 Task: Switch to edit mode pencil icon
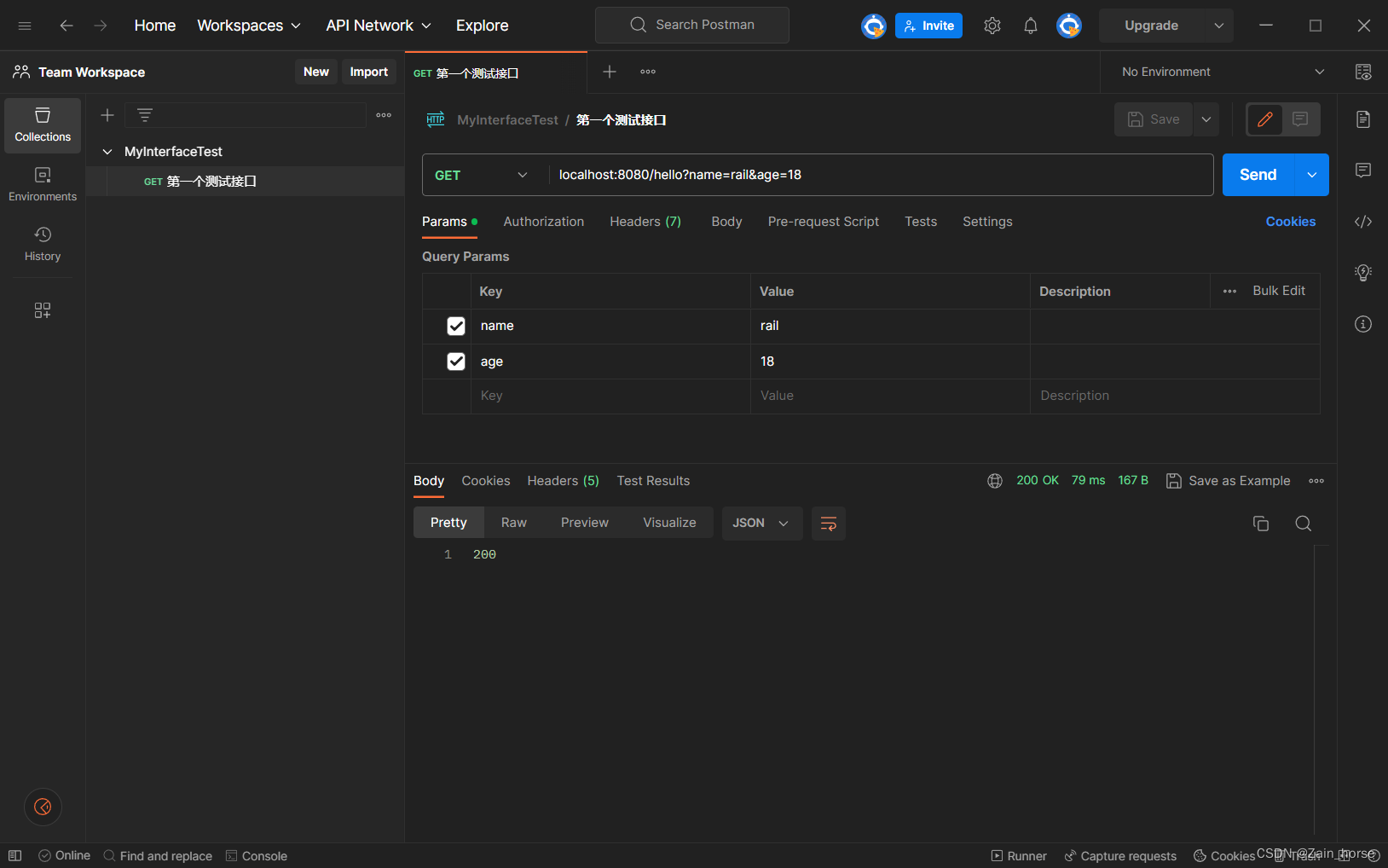point(1265,119)
